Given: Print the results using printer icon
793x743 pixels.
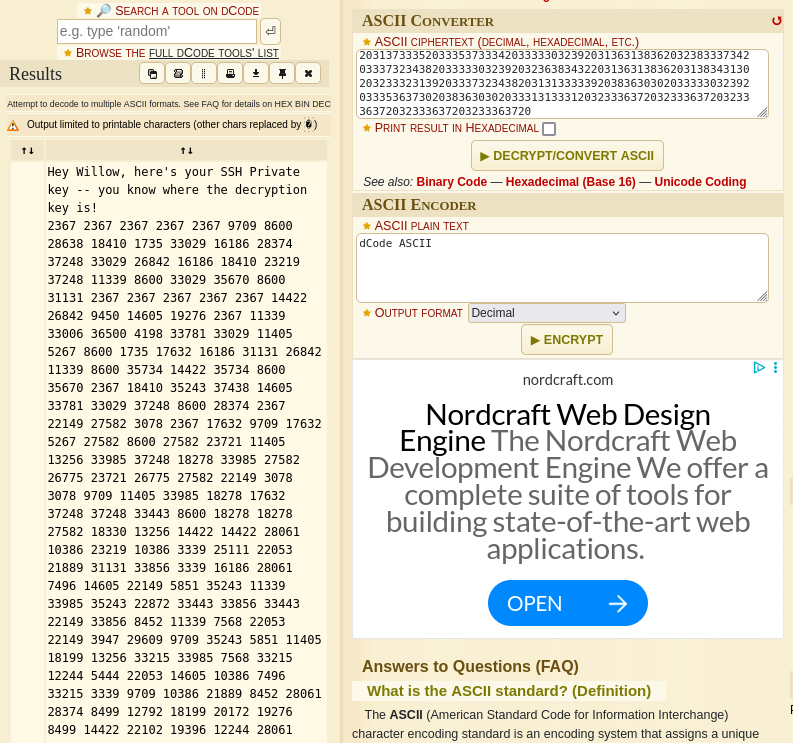Looking at the screenshot, I should [230, 74].
